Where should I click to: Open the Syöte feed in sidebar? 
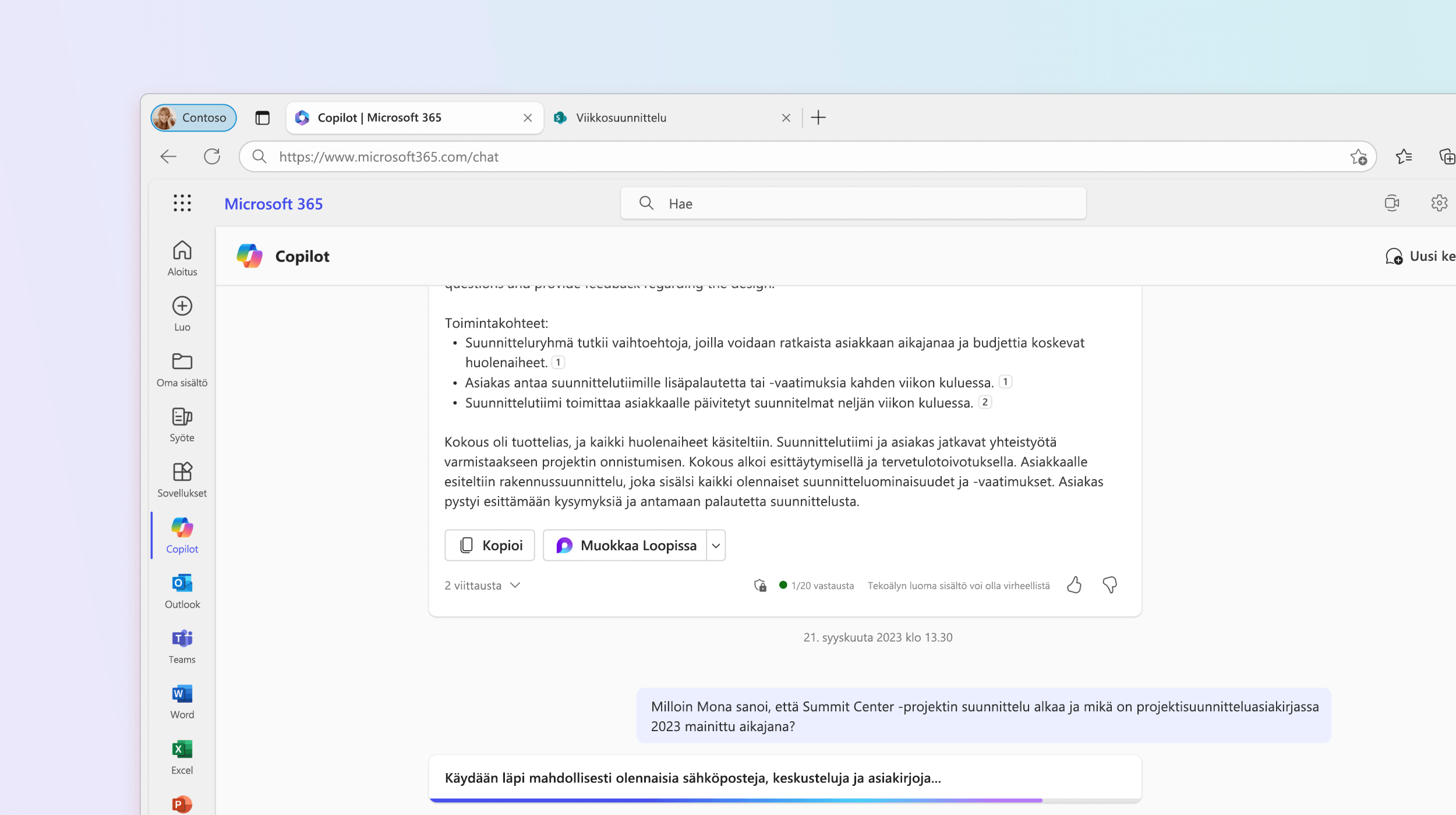182,425
